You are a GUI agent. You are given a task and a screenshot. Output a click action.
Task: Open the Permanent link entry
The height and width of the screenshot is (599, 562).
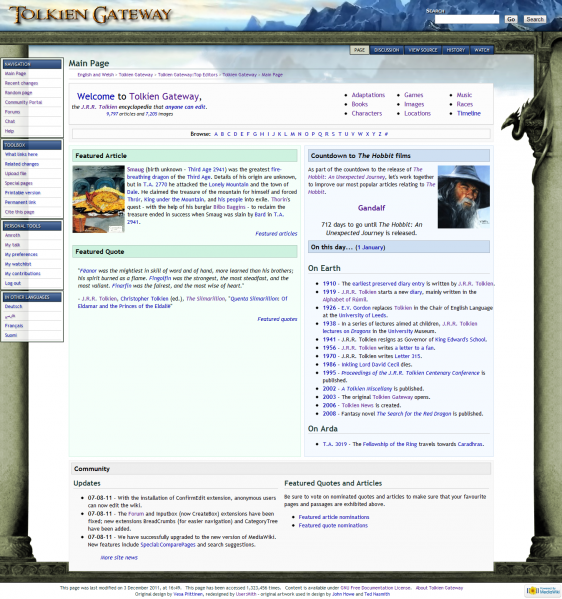(20, 202)
